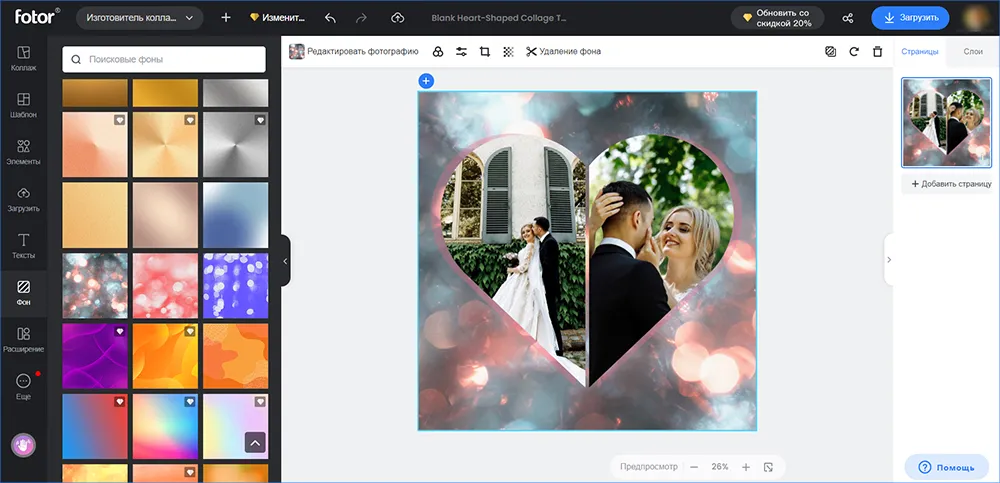Open the Шаблон sidebar tab
Screen dimensions: 1000x483
click(24, 105)
